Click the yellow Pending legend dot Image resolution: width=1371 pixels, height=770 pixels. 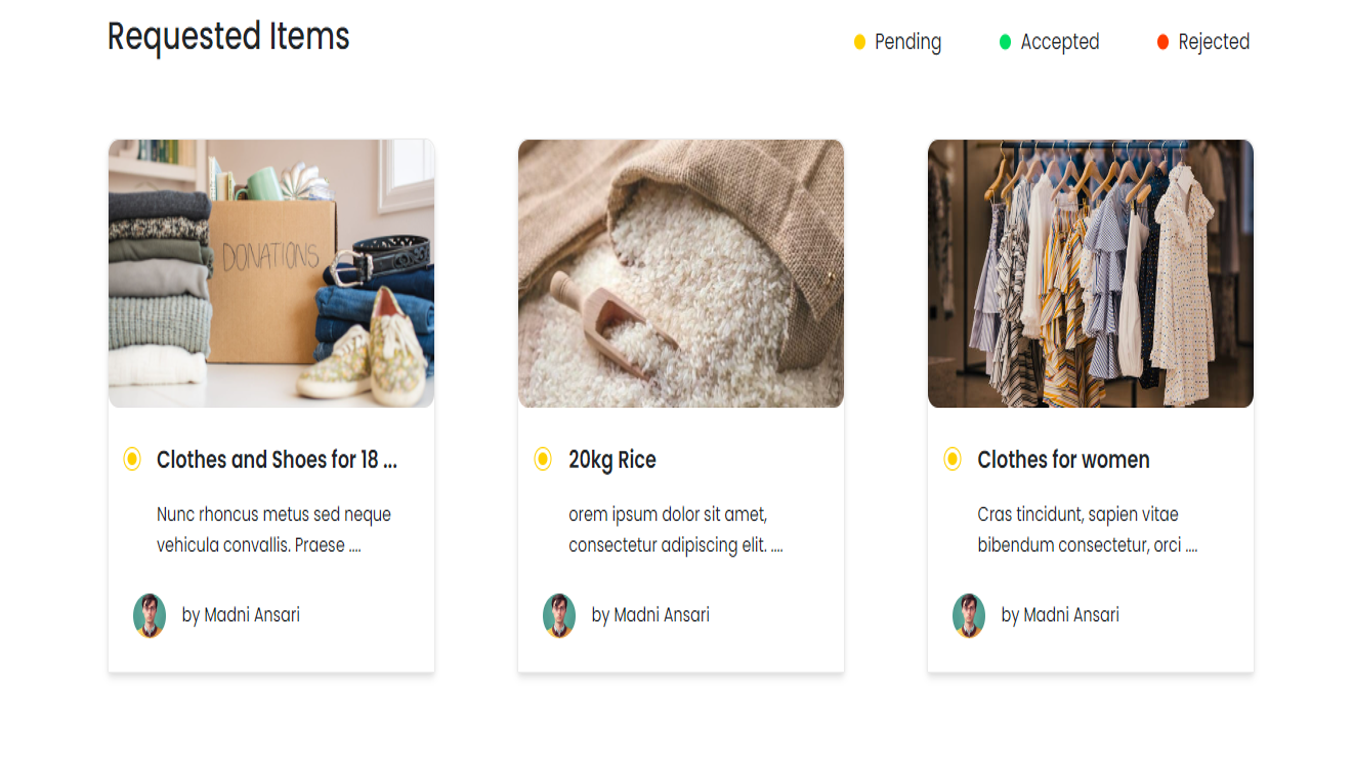pos(859,42)
